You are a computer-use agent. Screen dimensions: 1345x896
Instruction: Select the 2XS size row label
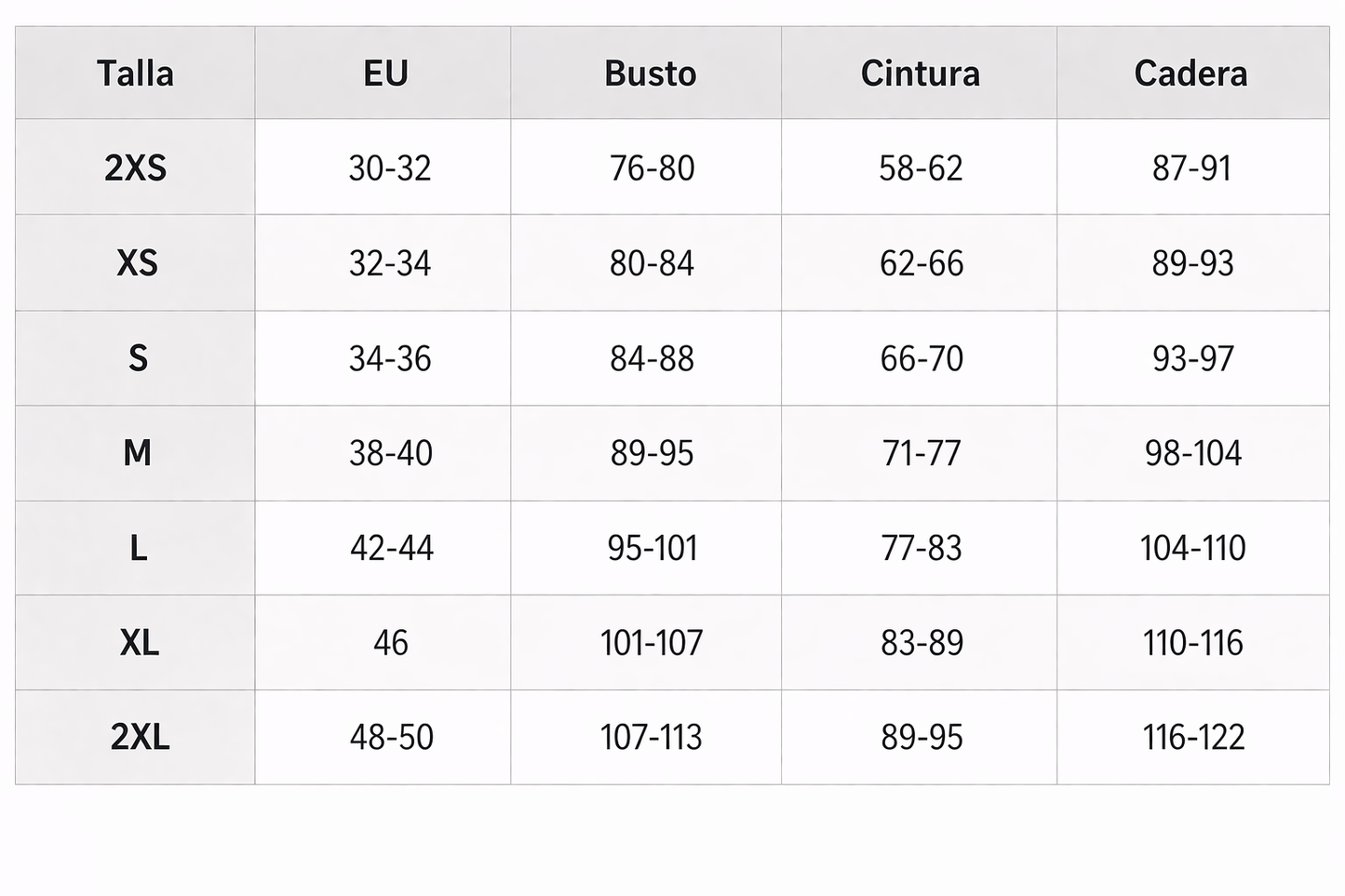[x=135, y=167]
